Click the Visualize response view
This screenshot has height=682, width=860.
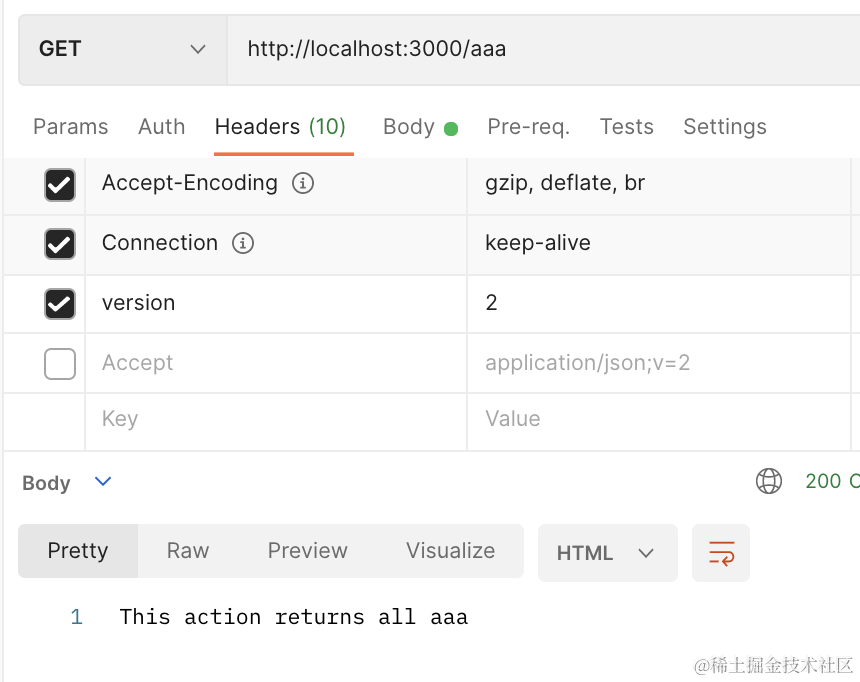pyautogui.click(x=450, y=551)
